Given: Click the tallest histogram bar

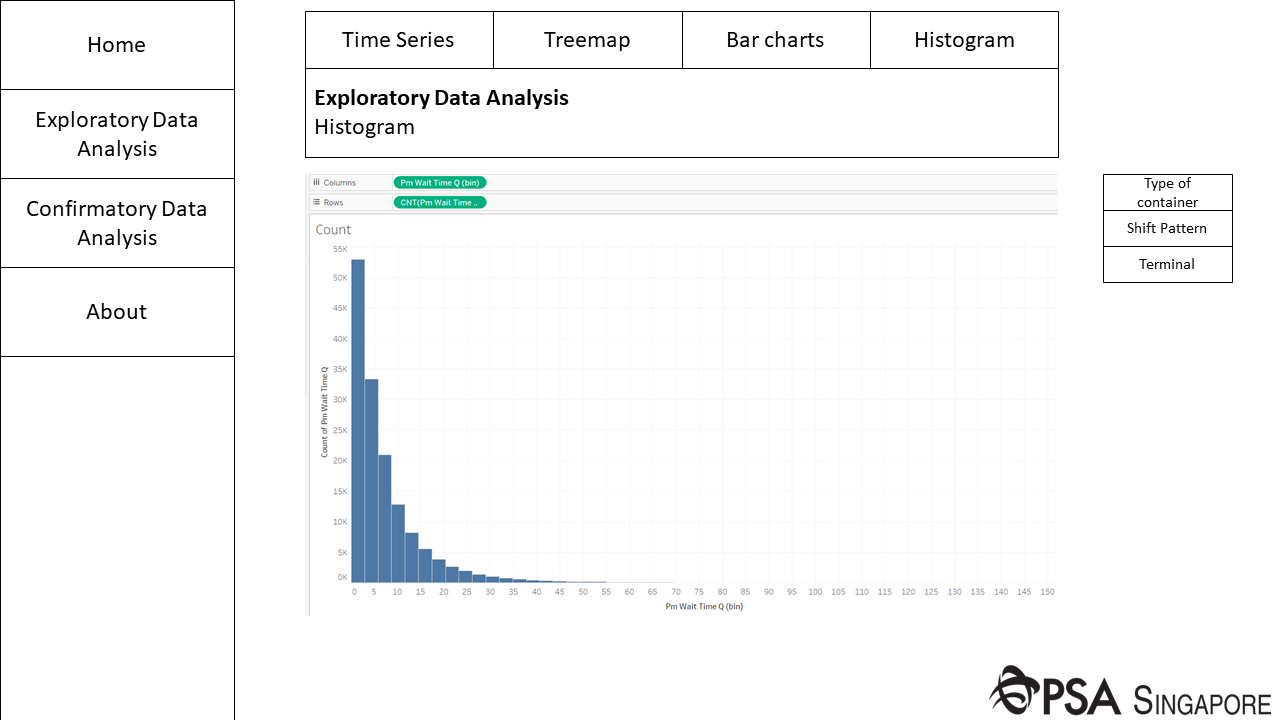Looking at the screenshot, I should (357, 420).
